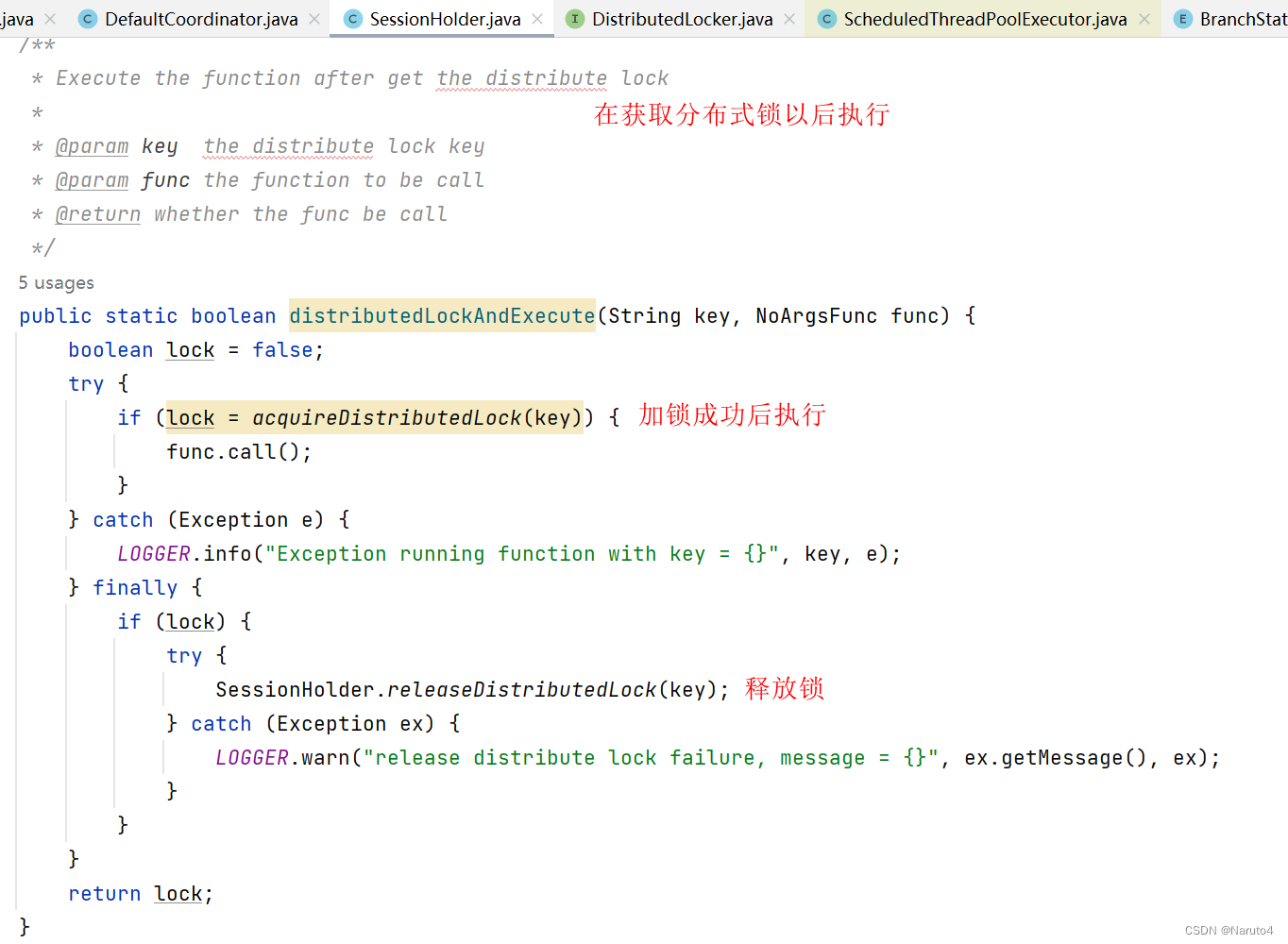Click LOGGER in the info statement

pyautogui.click(x=154, y=553)
